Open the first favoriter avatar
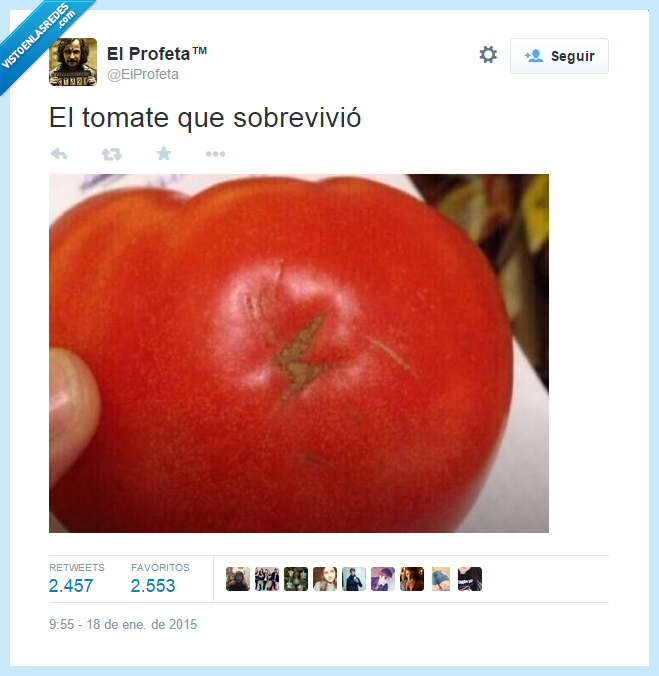This screenshot has height=676, width=659. pos(238,579)
